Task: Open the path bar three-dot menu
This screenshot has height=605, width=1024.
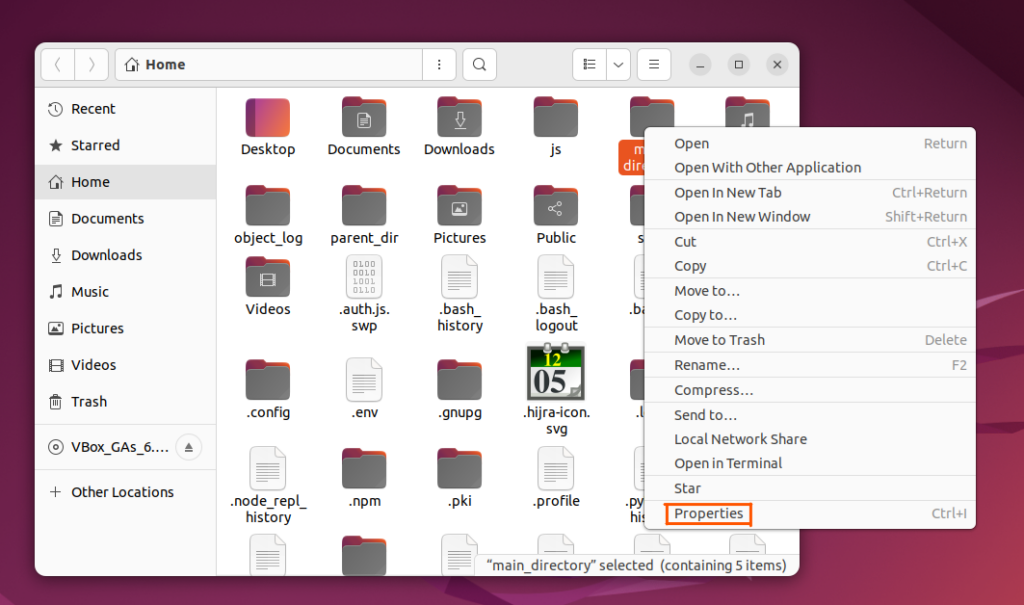Action: coord(439,64)
